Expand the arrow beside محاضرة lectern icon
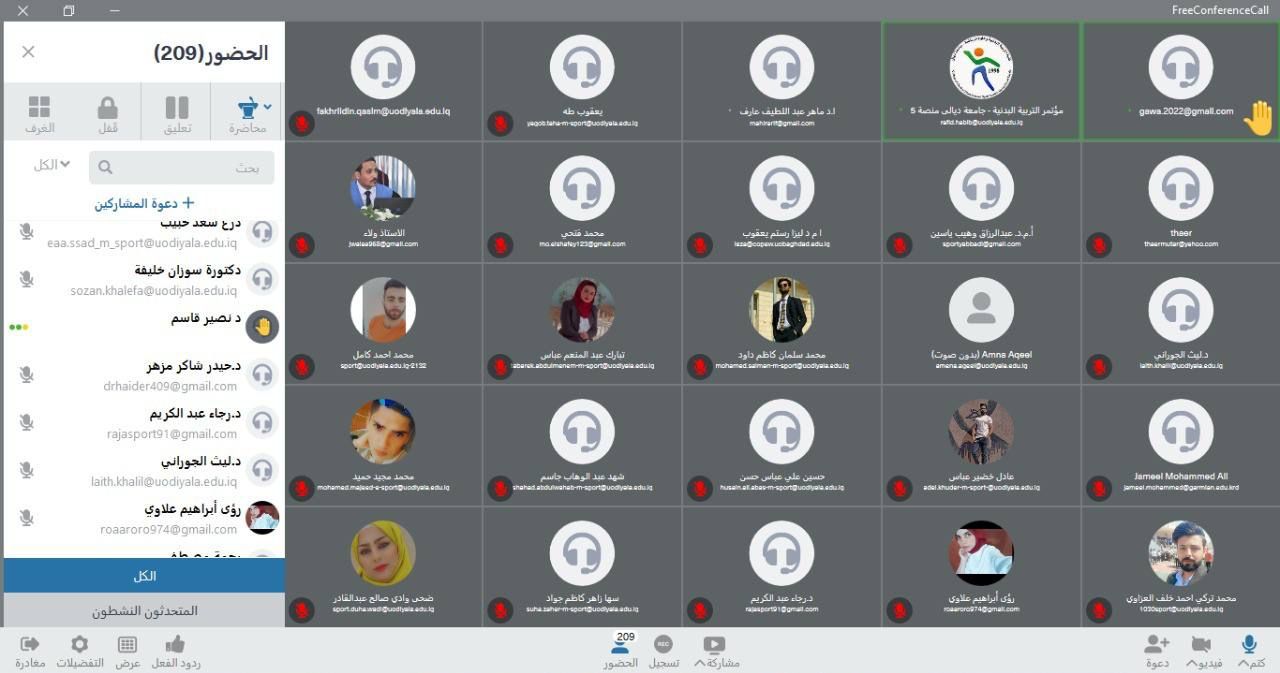Viewport: 1280px width, 673px height. (x=268, y=106)
